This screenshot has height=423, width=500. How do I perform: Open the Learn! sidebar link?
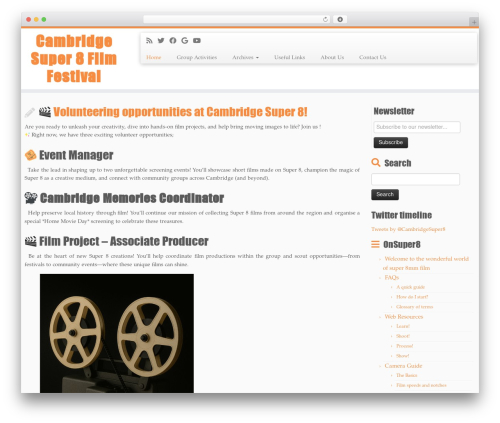pos(403,326)
